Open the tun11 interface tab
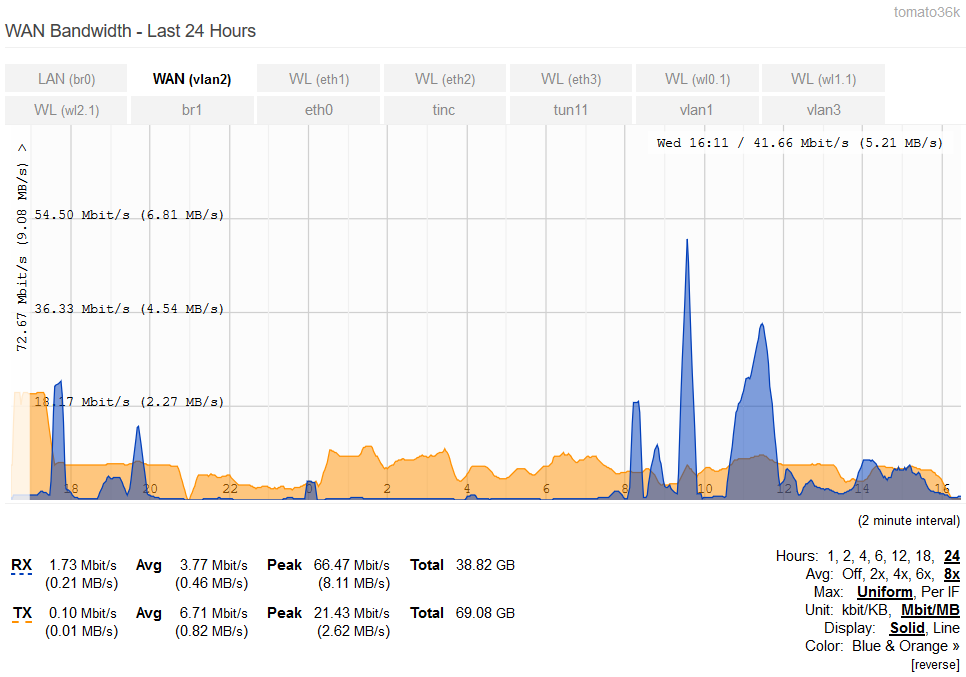The width and height of the screenshot is (966, 677). pos(570,110)
